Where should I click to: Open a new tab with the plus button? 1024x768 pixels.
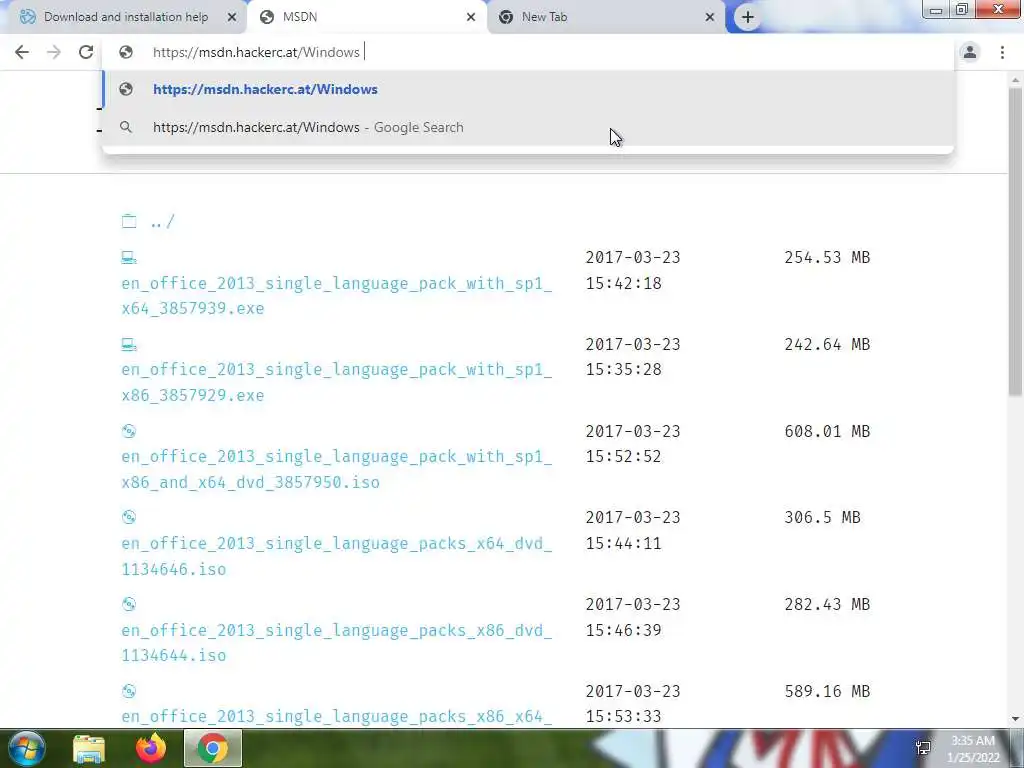tap(748, 17)
